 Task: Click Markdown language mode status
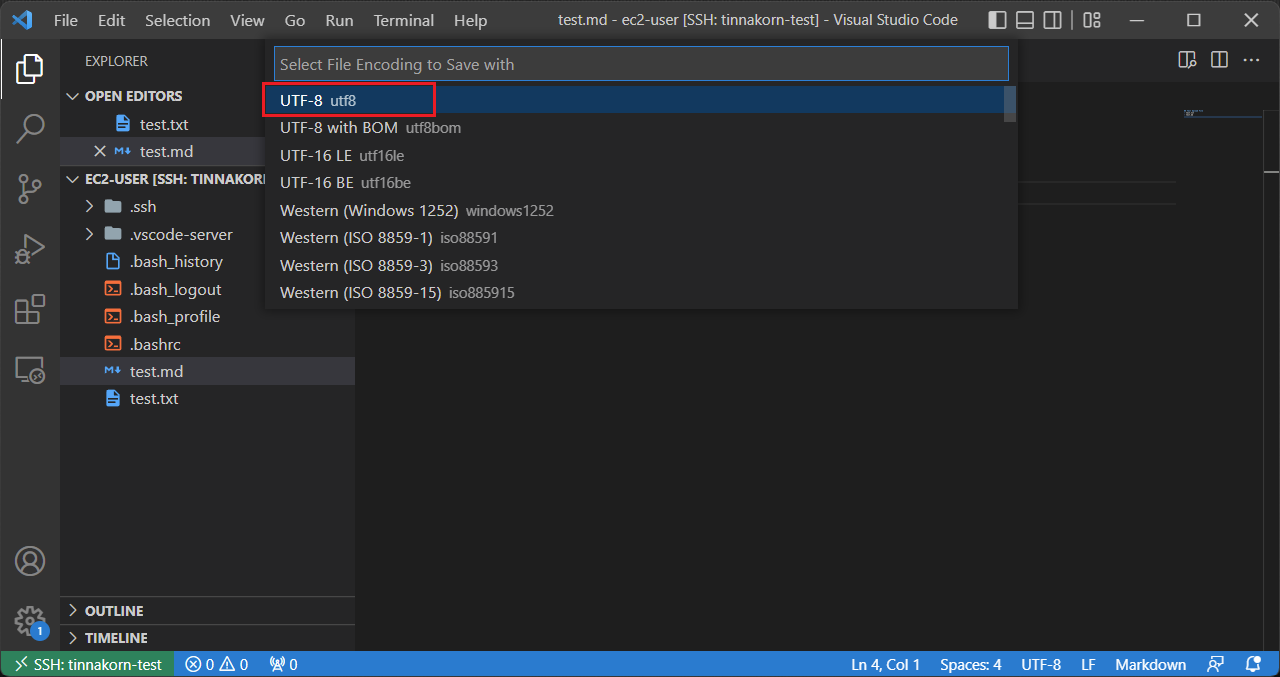pyautogui.click(x=1150, y=664)
